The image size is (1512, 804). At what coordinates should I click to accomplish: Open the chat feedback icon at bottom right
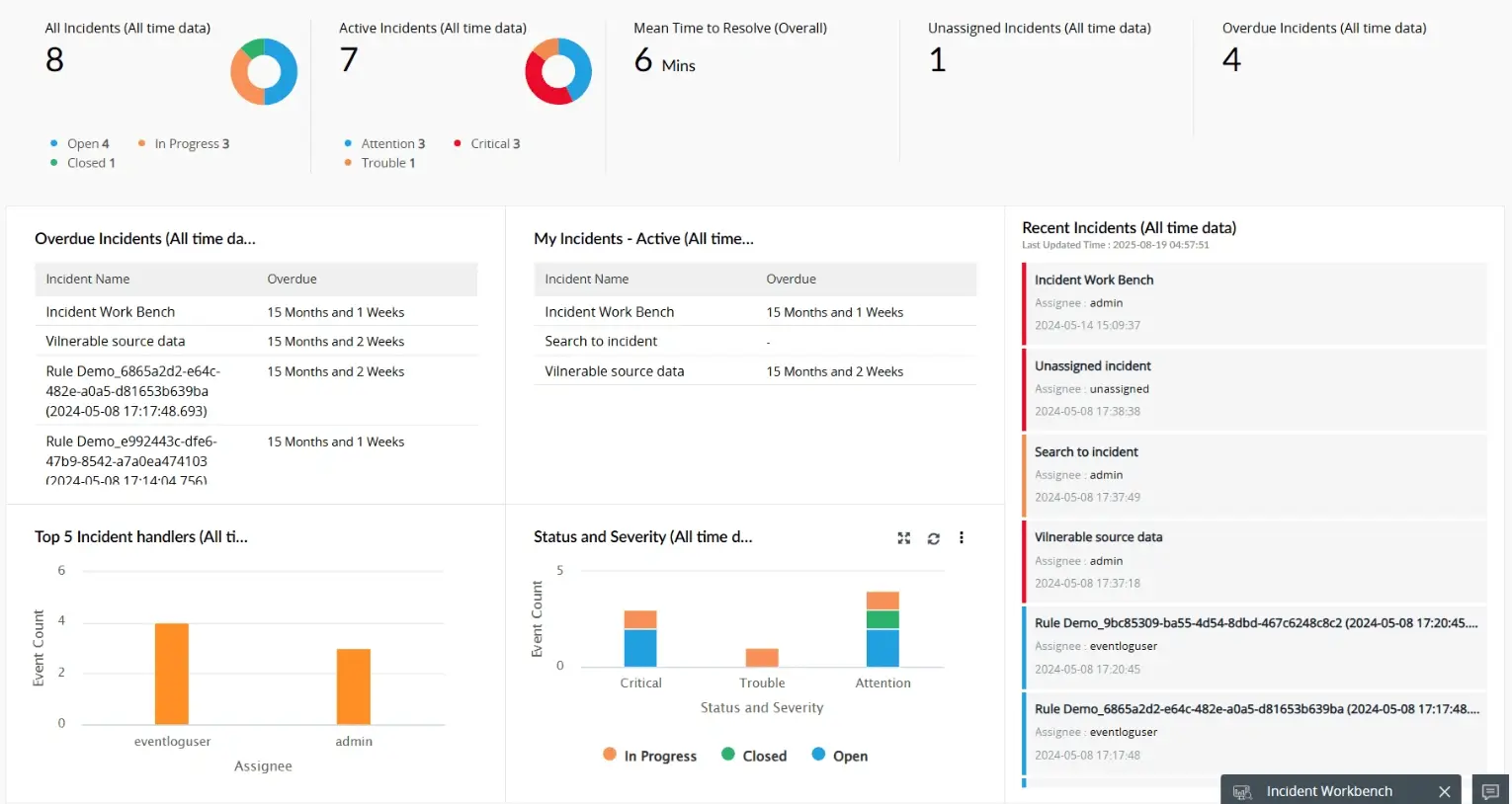(x=1490, y=790)
